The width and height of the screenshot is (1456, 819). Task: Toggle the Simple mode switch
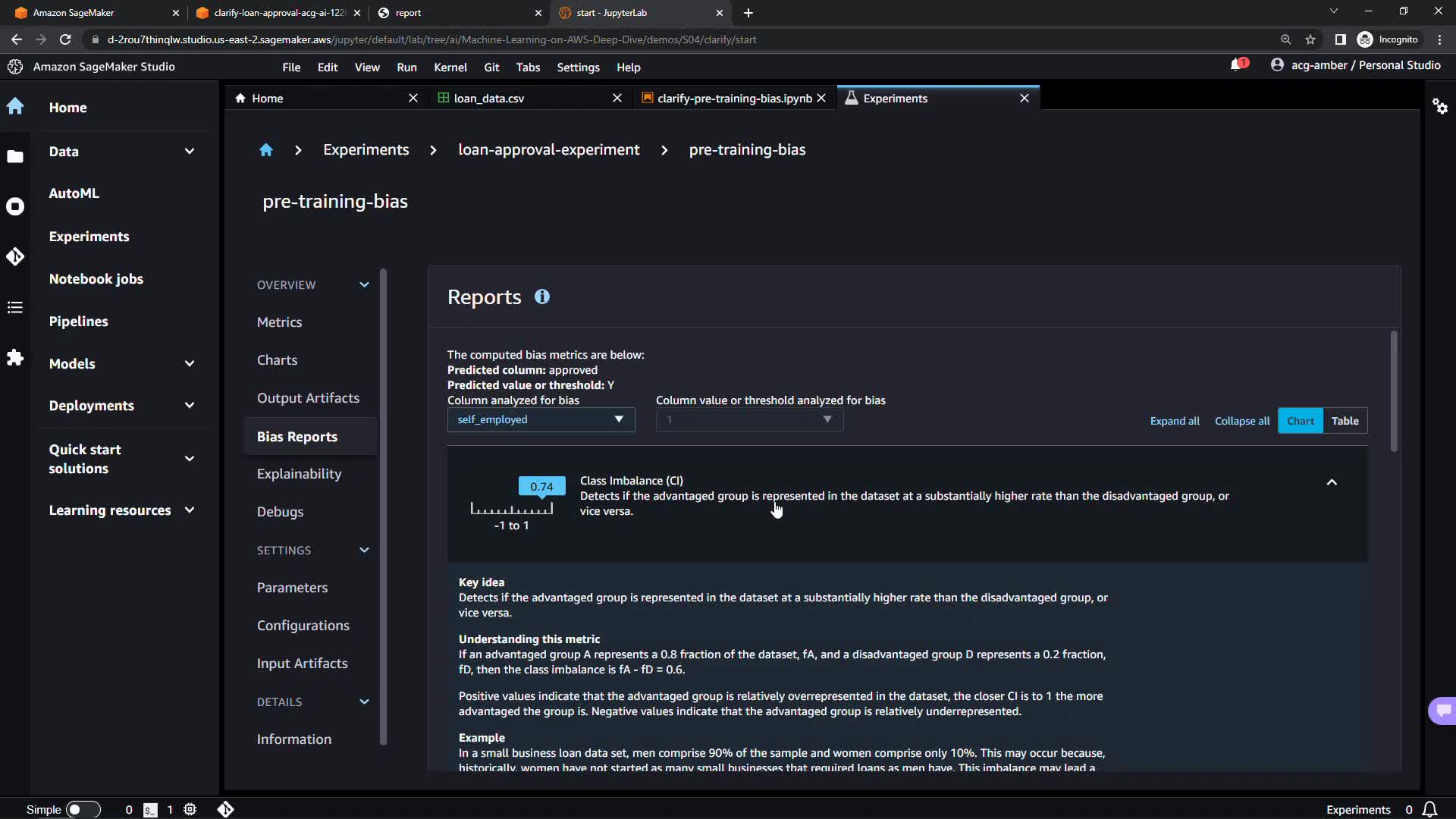pyautogui.click(x=82, y=809)
